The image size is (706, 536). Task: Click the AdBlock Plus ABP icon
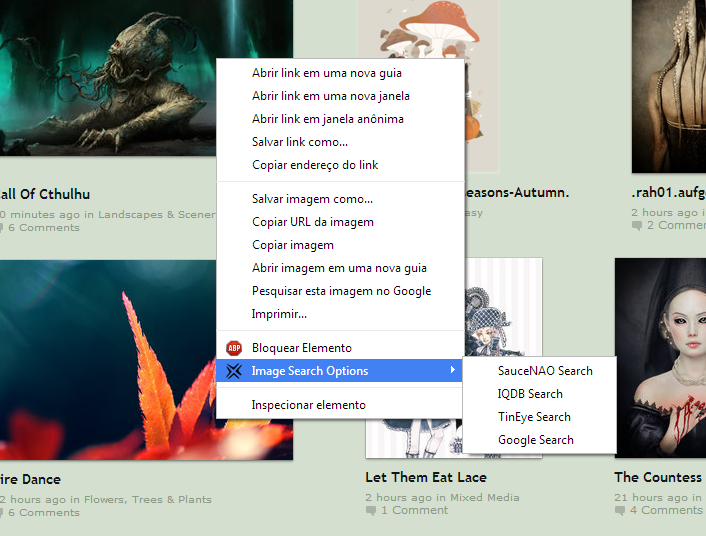234,348
